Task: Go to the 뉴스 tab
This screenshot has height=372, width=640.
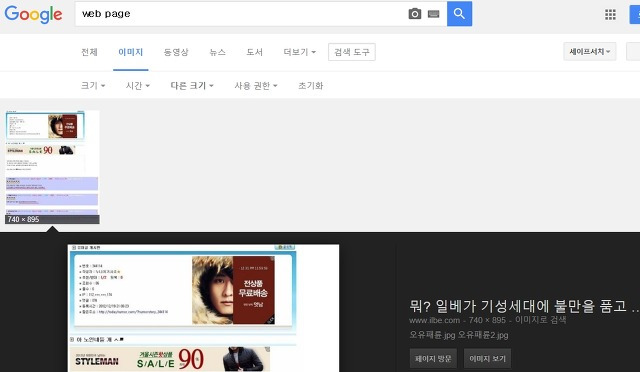Action: 217,52
